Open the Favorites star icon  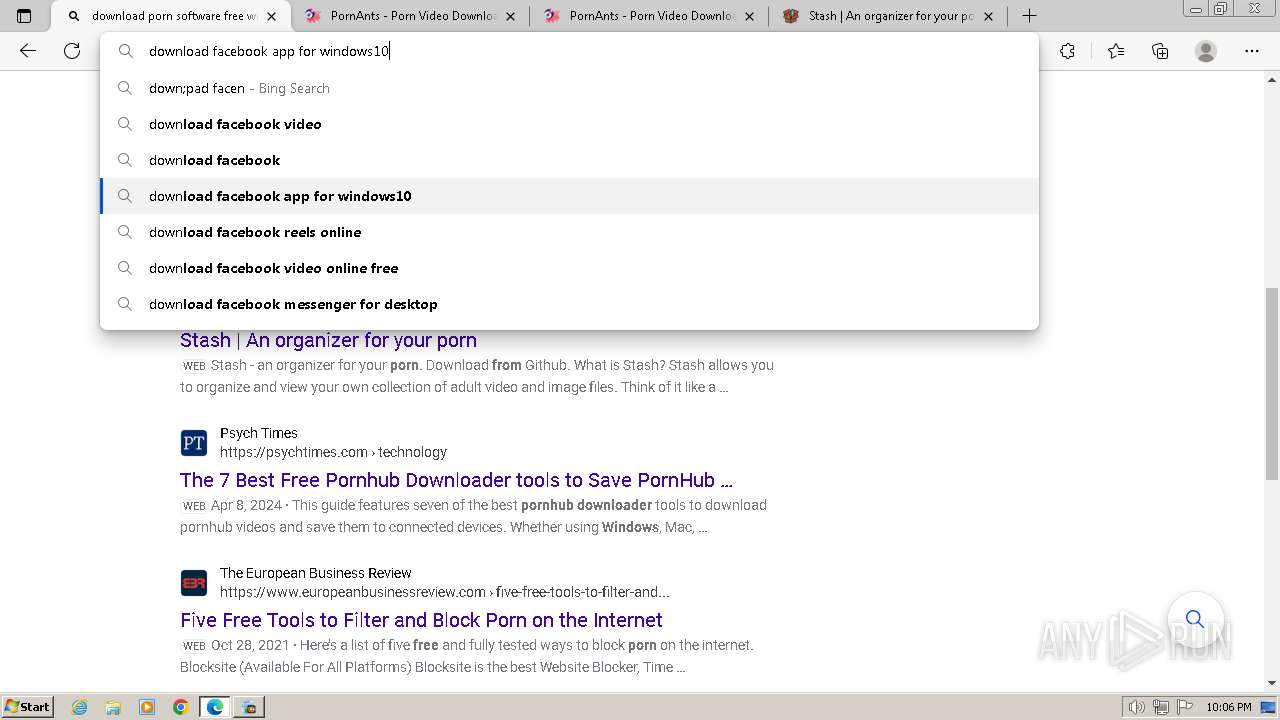coord(1115,51)
